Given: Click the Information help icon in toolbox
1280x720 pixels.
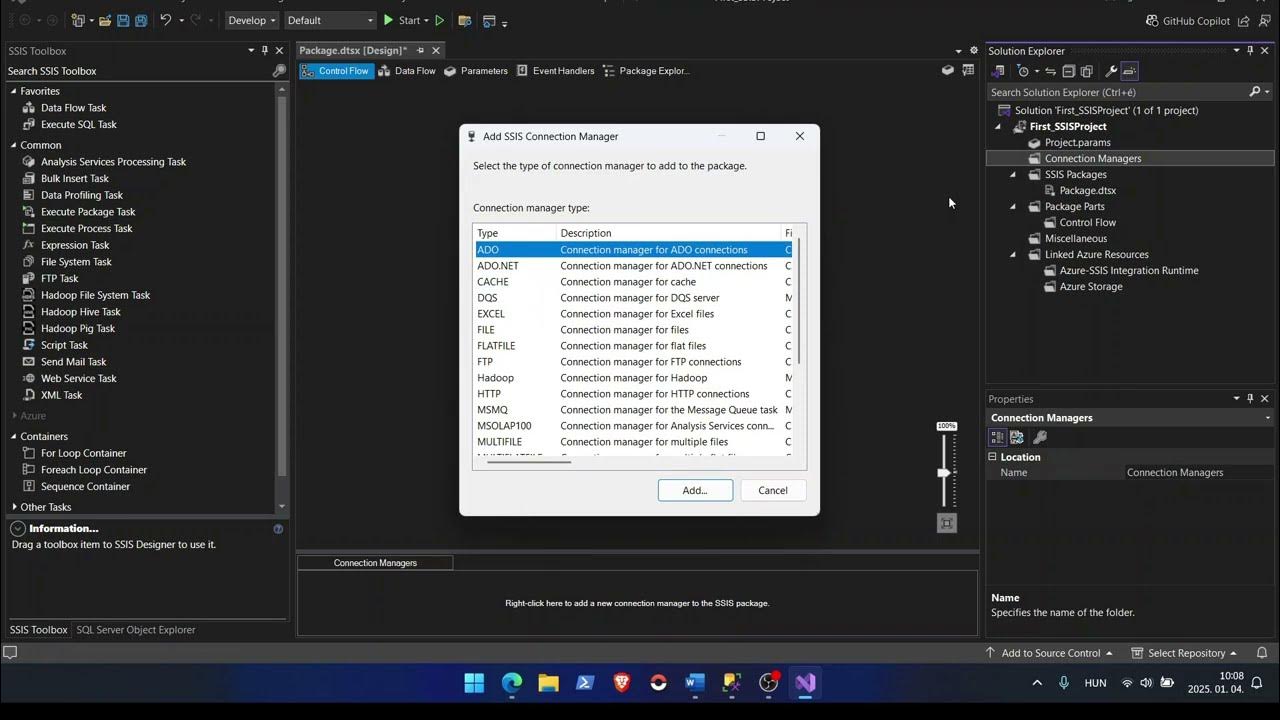Looking at the screenshot, I should tap(278, 529).
